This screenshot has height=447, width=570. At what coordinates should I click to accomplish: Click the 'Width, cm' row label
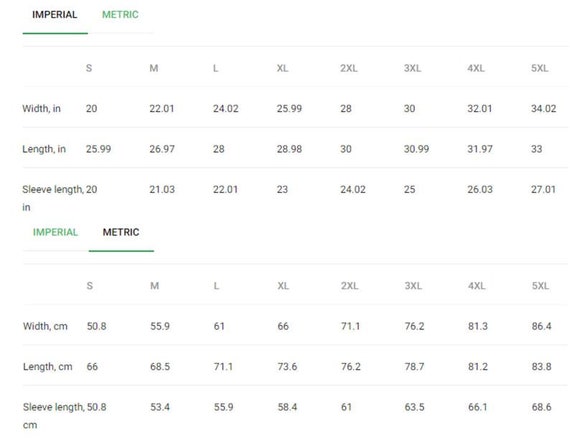pyautogui.click(x=45, y=326)
